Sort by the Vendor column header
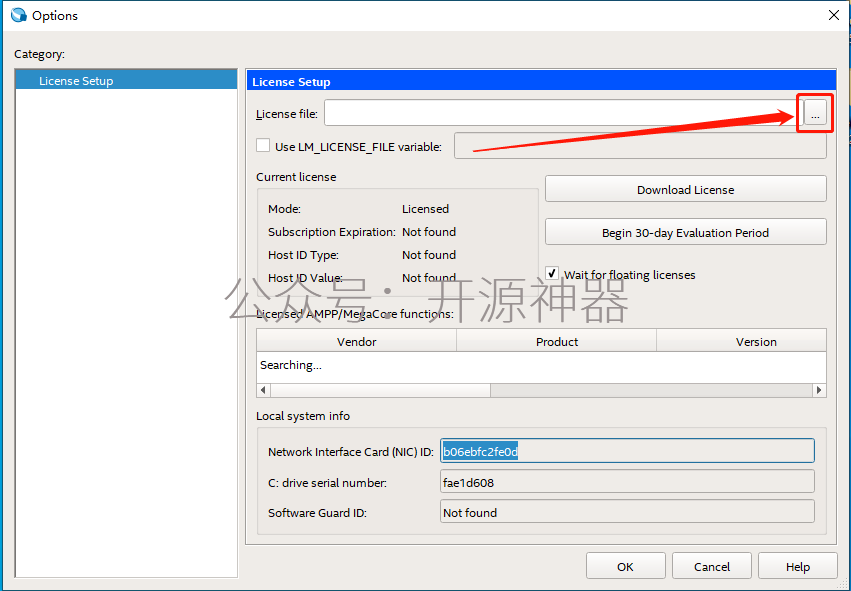This screenshot has height=591, width=851. tap(356, 341)
